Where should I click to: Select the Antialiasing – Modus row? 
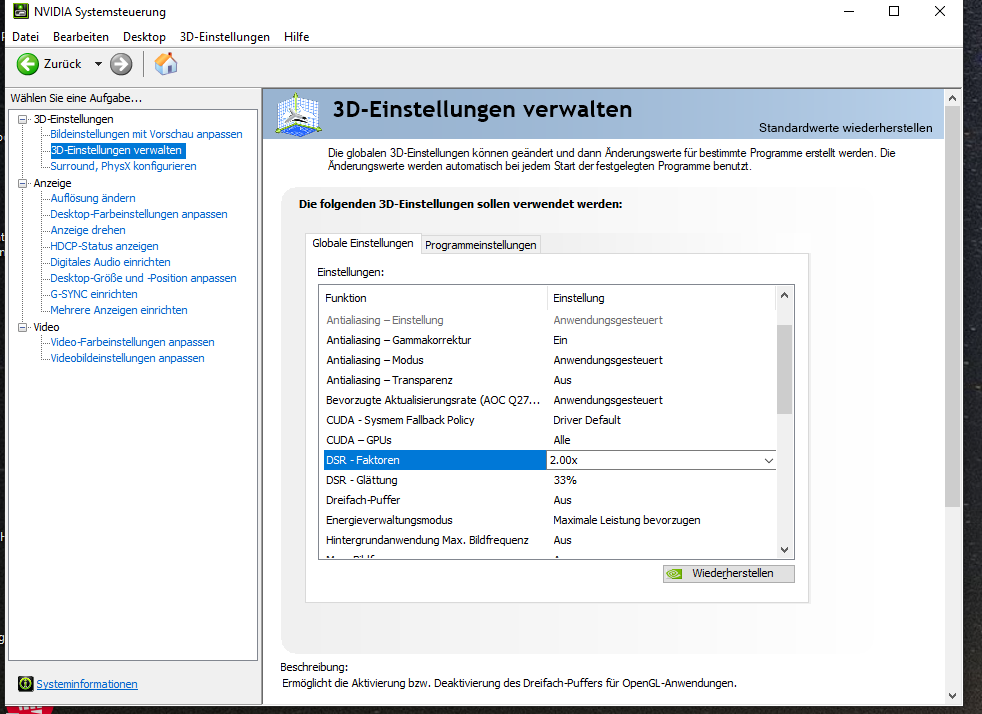(549, 360)
